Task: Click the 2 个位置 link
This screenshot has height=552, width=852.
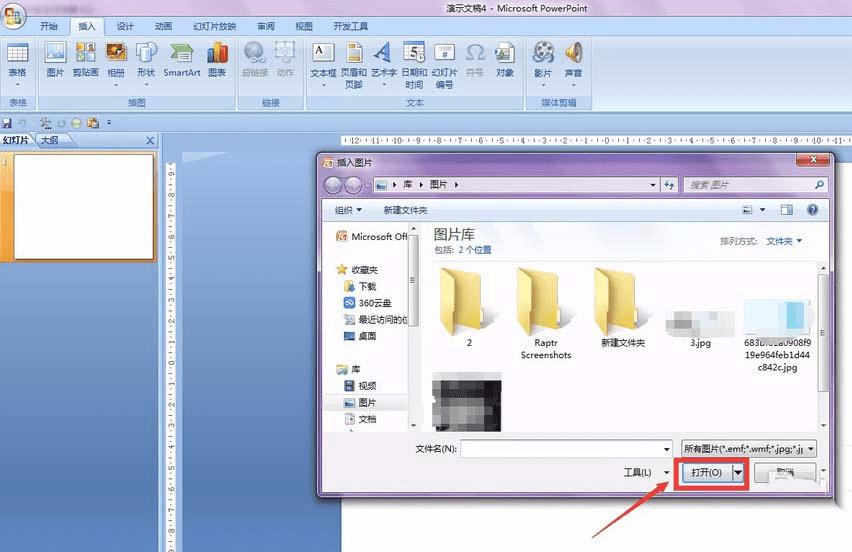Action: point(474,250)
